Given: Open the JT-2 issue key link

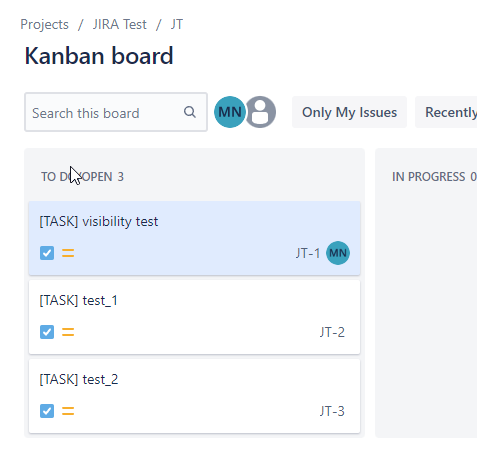Looking at the screenshot, I should (332, 332).
